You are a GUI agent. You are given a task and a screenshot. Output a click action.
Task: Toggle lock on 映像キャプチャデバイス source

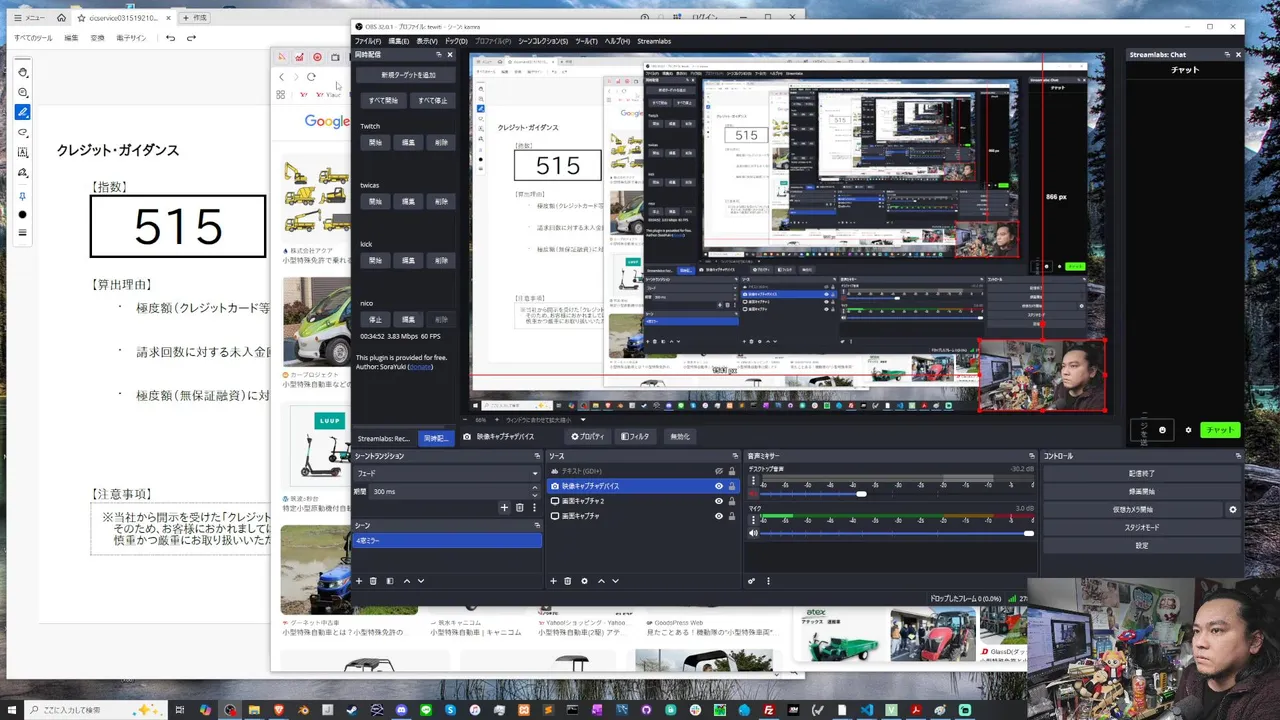732,486
